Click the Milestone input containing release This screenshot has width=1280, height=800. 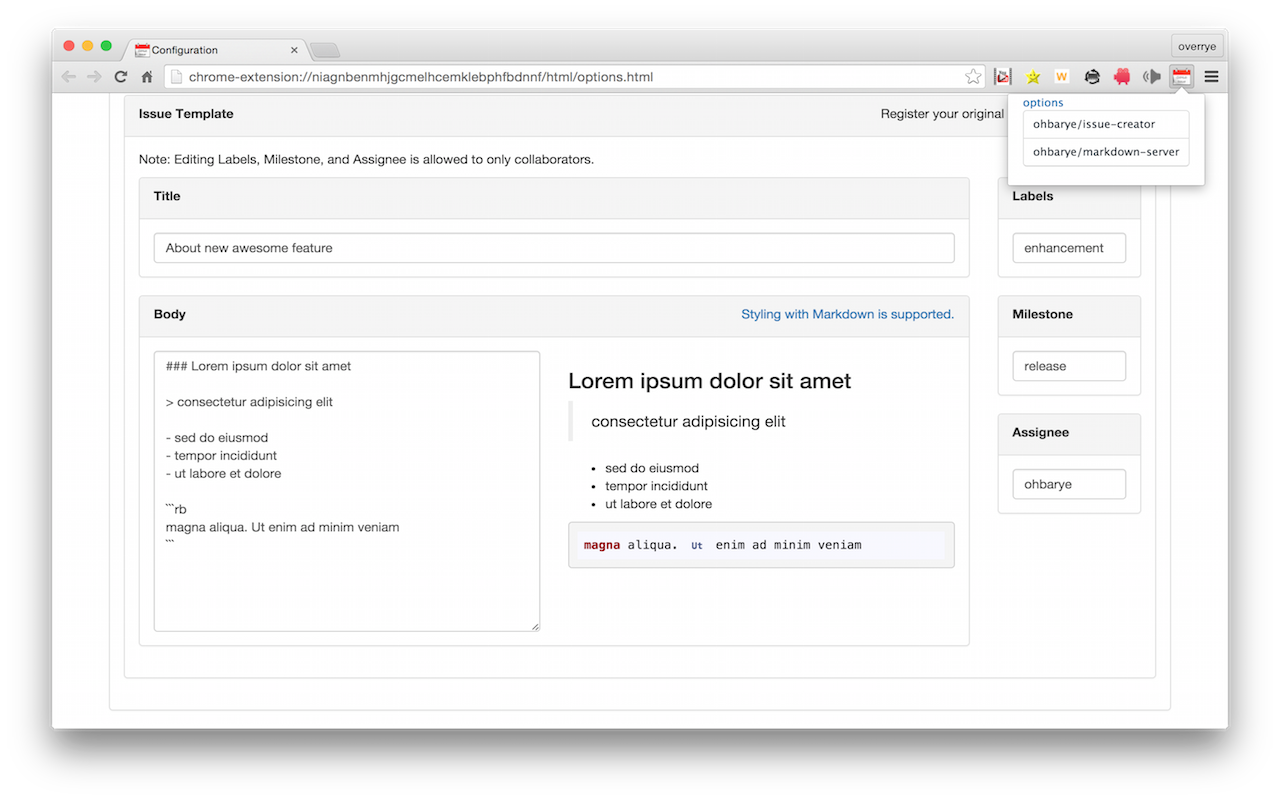pyautogui.click(x=1069, y=366)
